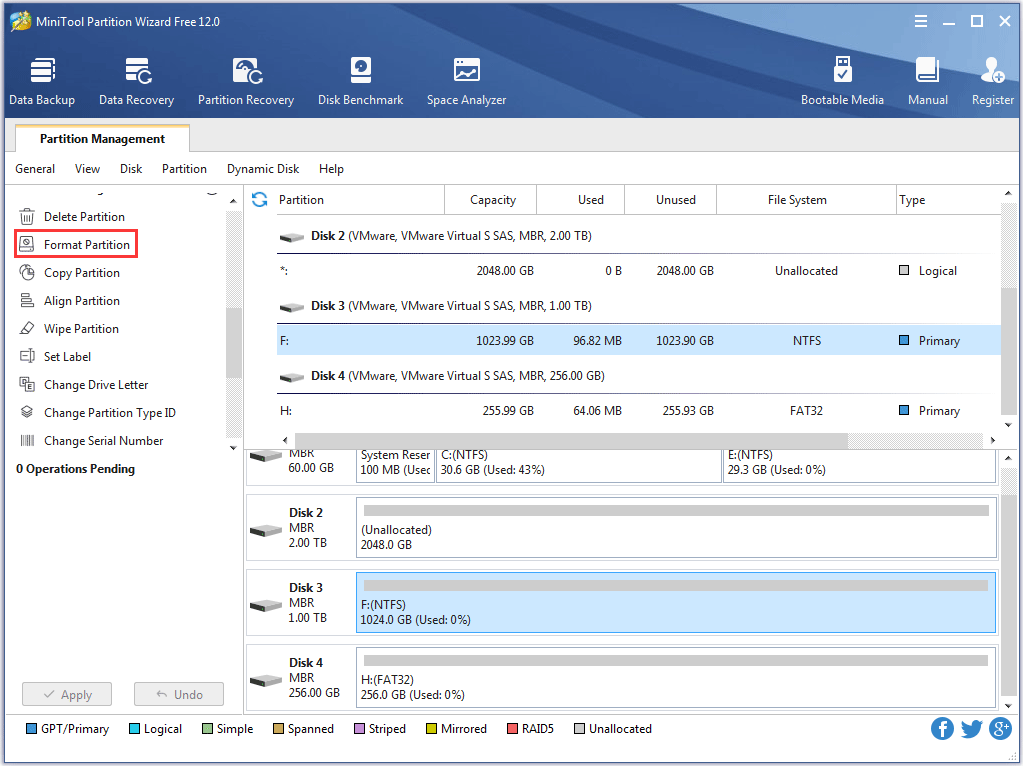Choose Change Serial Number in the sidebar
Viewport: 1023px width, 766px height.
(103, 441)
